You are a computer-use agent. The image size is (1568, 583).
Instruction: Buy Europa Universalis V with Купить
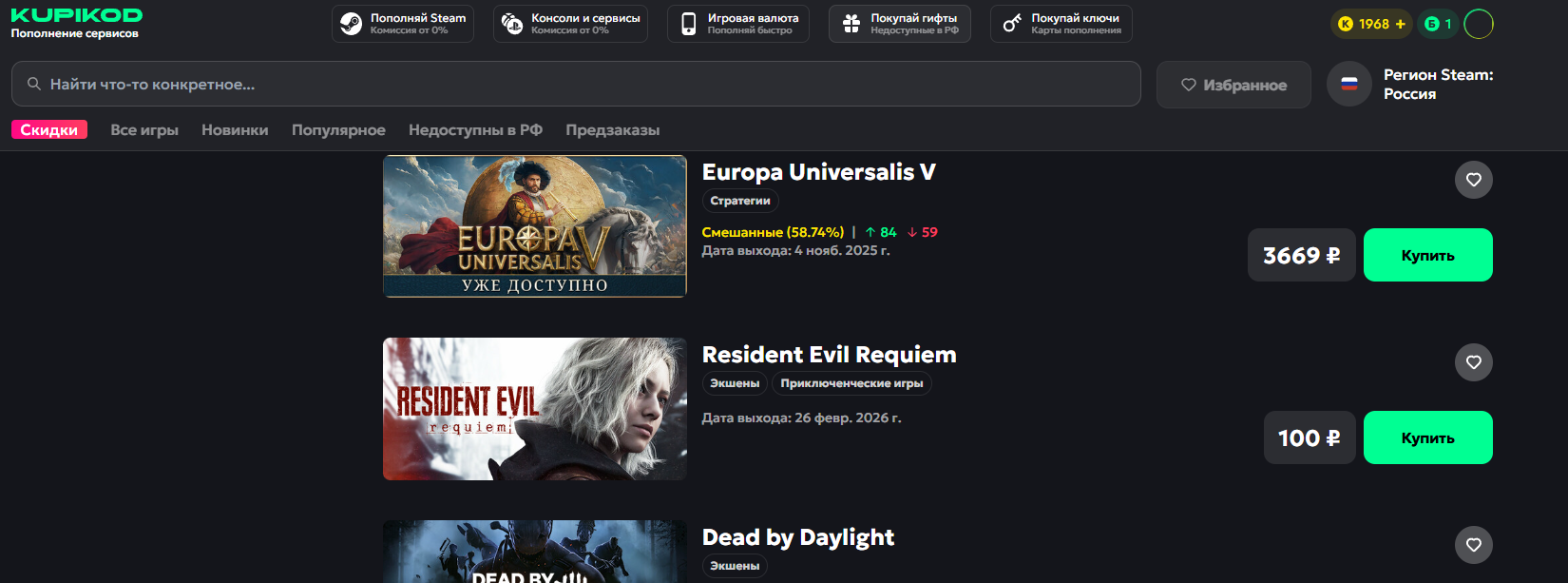pyautogui.click(x=1428, y=255)
